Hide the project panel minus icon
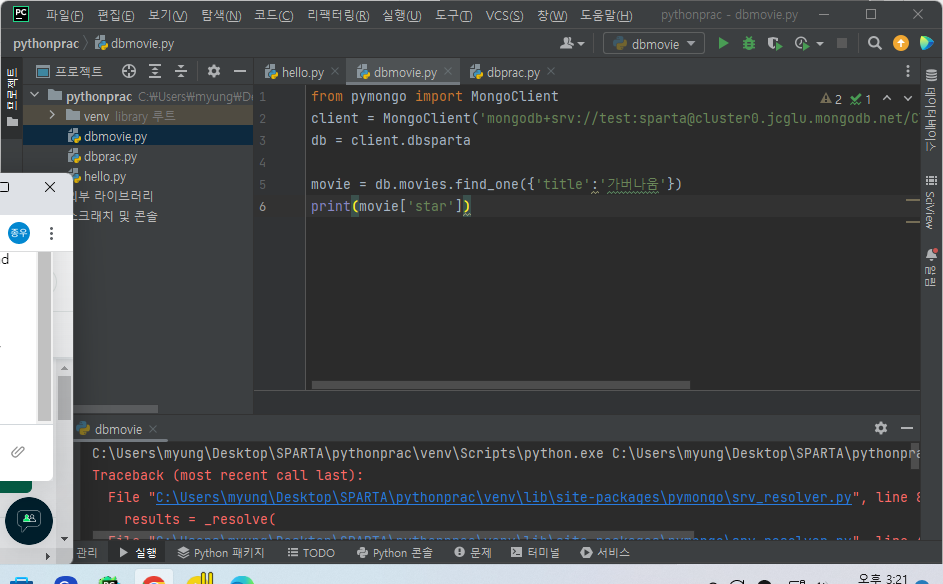This screenshot has height=584, width=943. (240, 72)
